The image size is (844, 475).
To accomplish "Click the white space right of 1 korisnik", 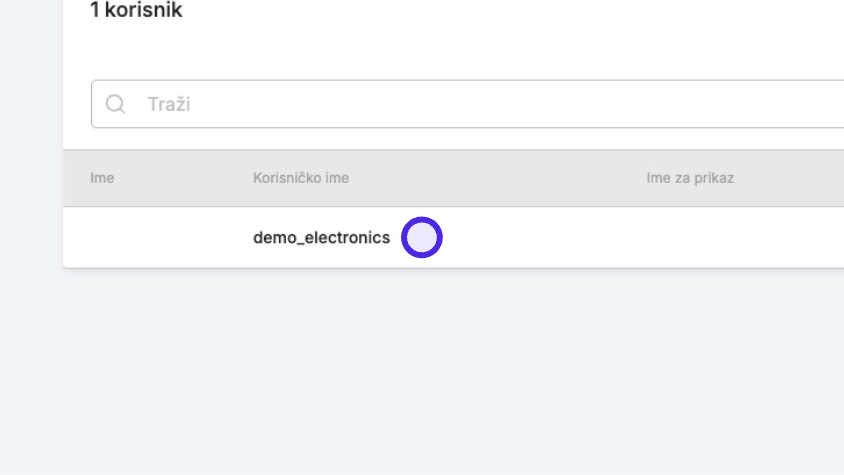I will pos(511,10).
